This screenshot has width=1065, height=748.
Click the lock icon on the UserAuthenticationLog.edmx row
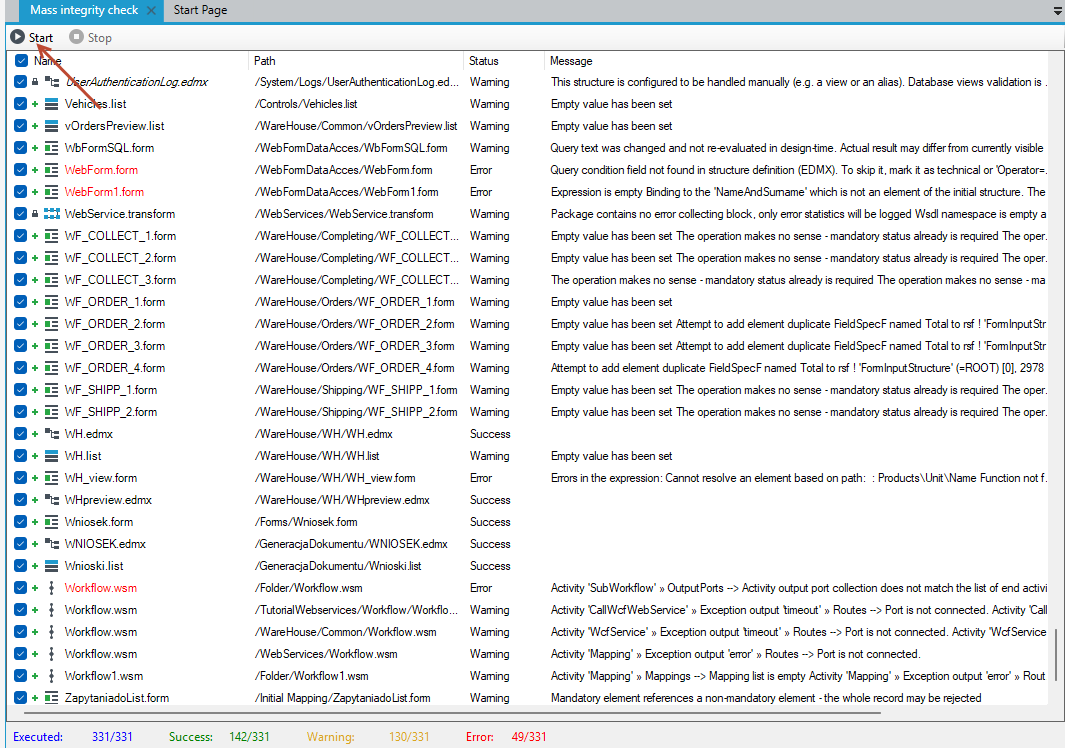click(x=35, y=82)
